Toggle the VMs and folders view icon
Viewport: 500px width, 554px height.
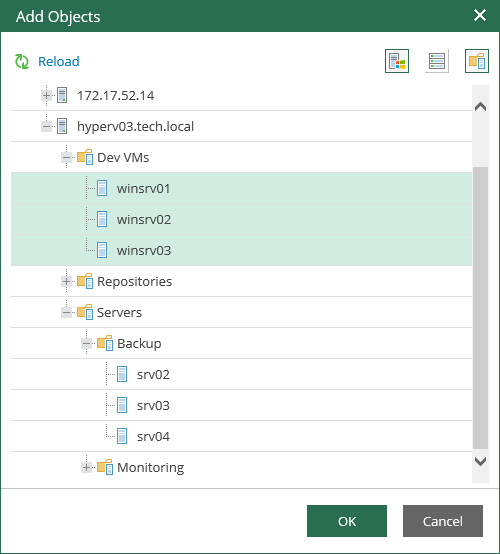coord(477,61)
